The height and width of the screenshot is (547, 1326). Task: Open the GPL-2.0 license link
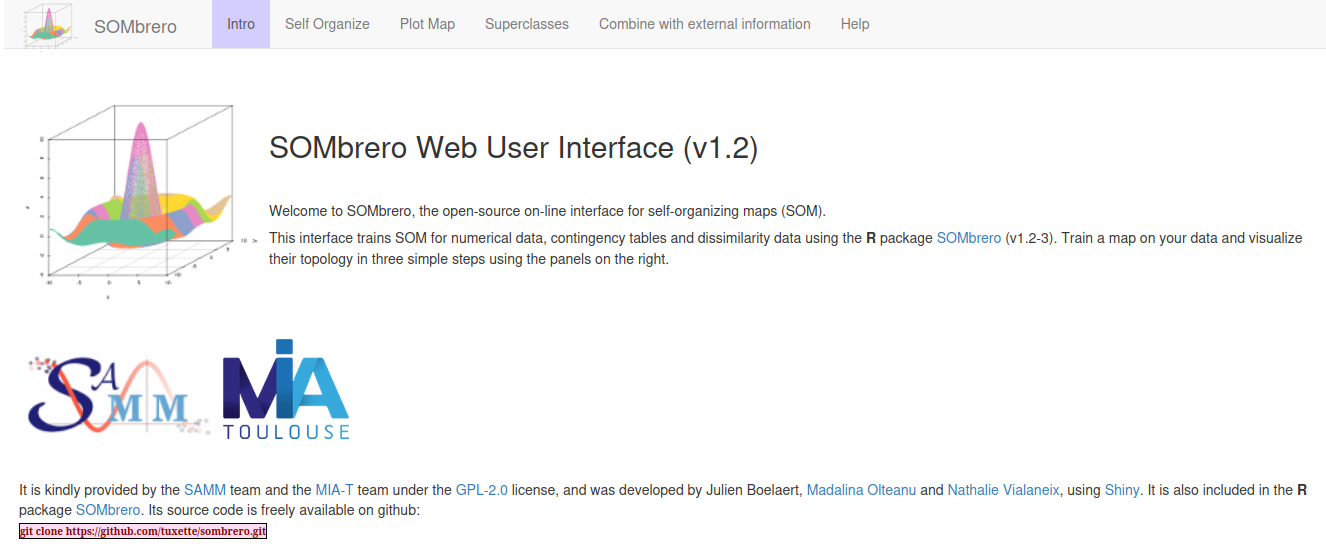pos(482,490)
